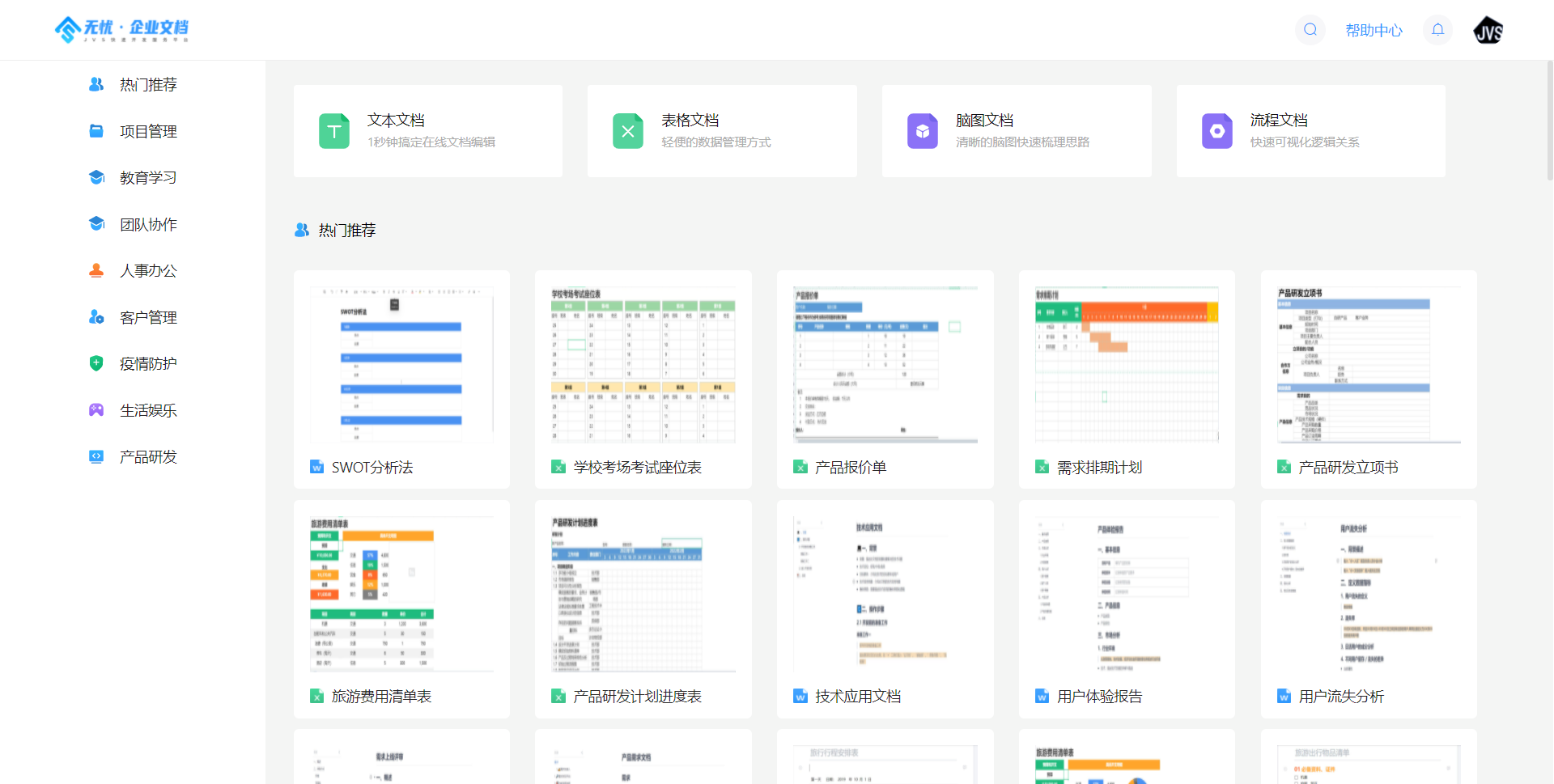1554x784 pixels.
Task: Open 帮助中心 link
Action: point(1374,31)
